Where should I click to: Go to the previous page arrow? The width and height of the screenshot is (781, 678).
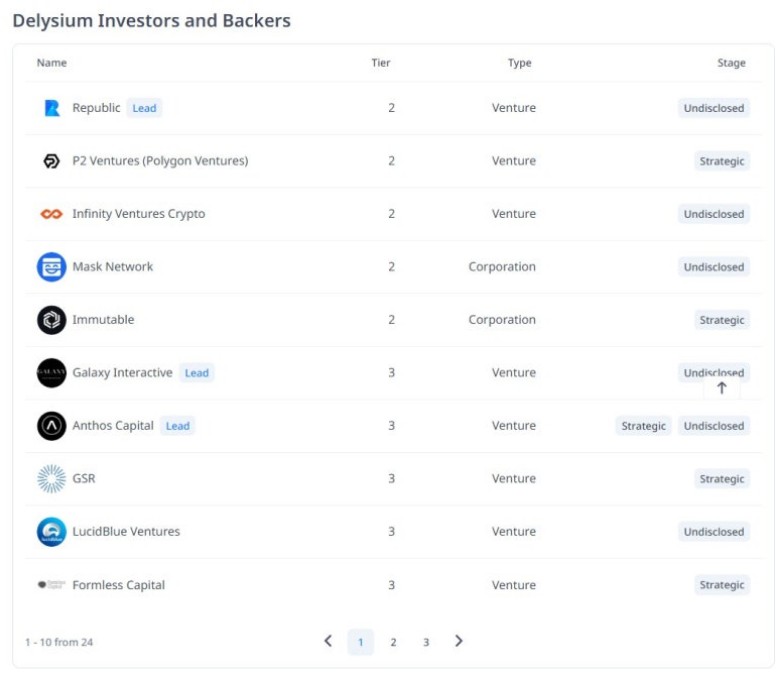[x=328, y=641]
